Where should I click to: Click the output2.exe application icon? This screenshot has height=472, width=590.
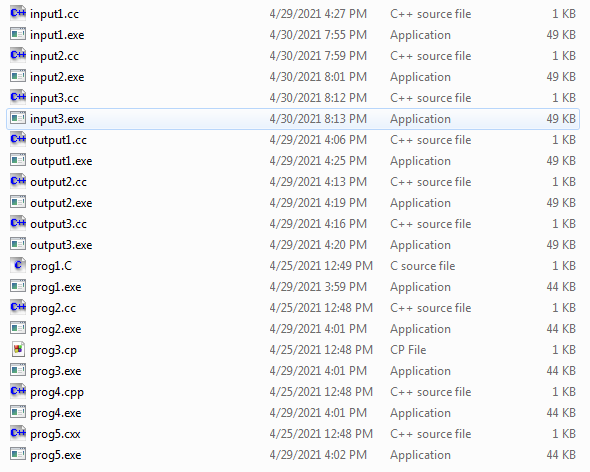coord(18,203)
